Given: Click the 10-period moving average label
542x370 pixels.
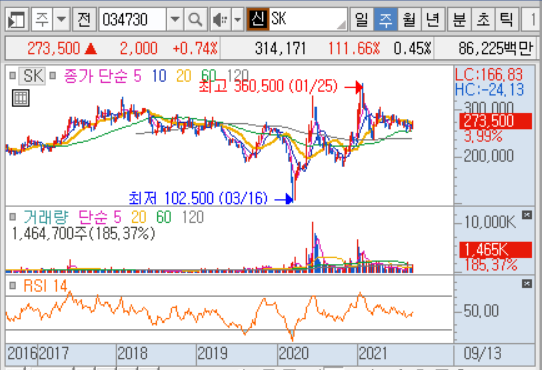Looking at the screenshot, I should click(x=159, y=76).
